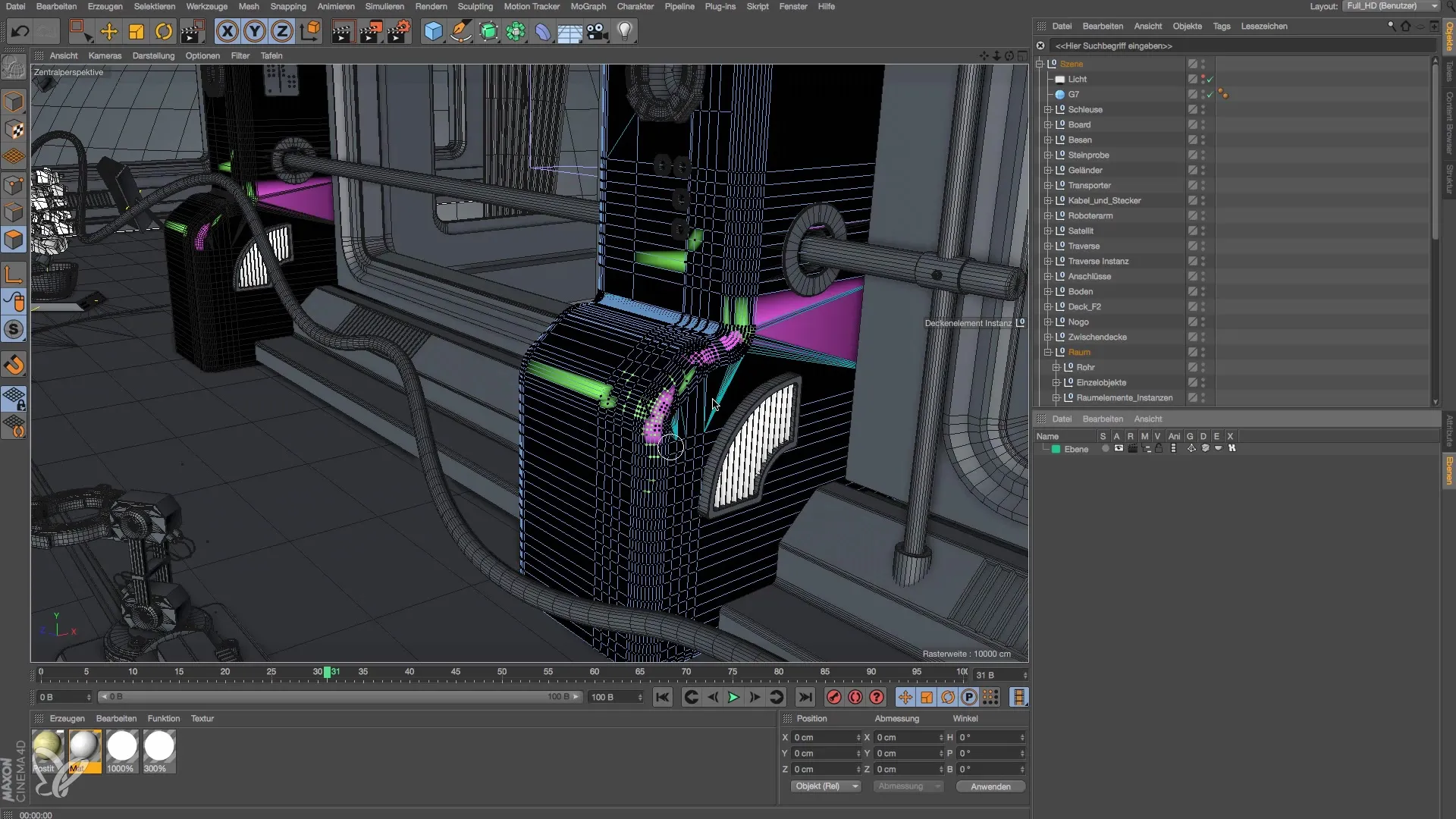Open the Sculpting menu

475,6
